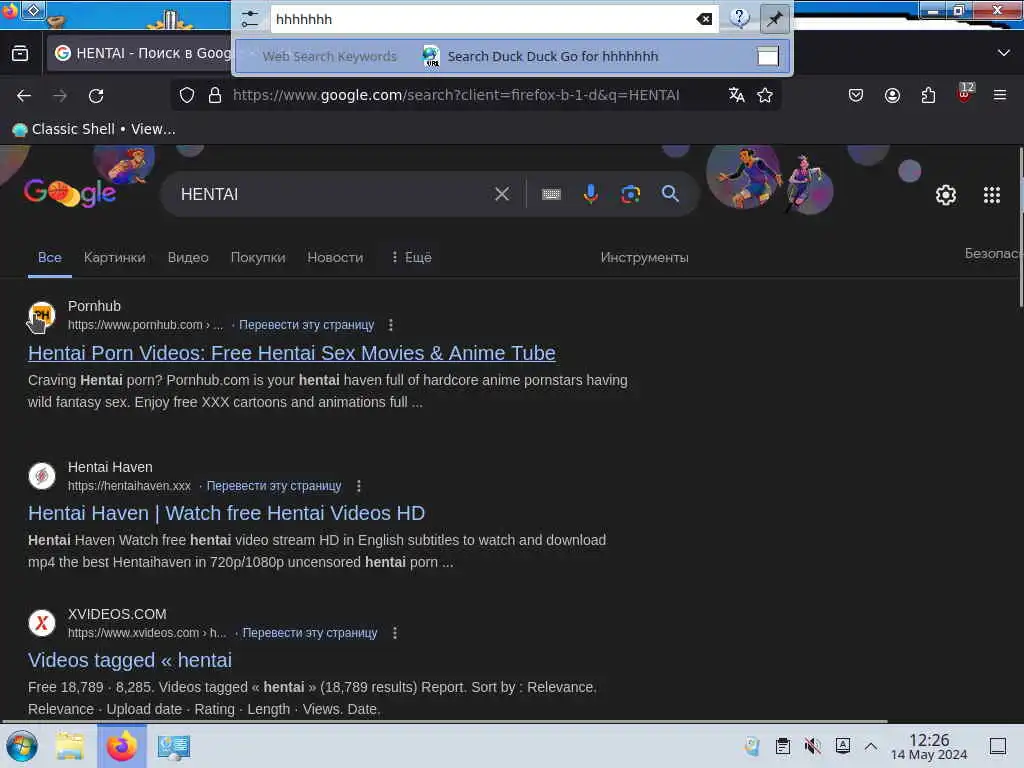Submit search with magnifier icon
Image resolution: width=1024 pixels, height=768 pixels.
point(670,193)
